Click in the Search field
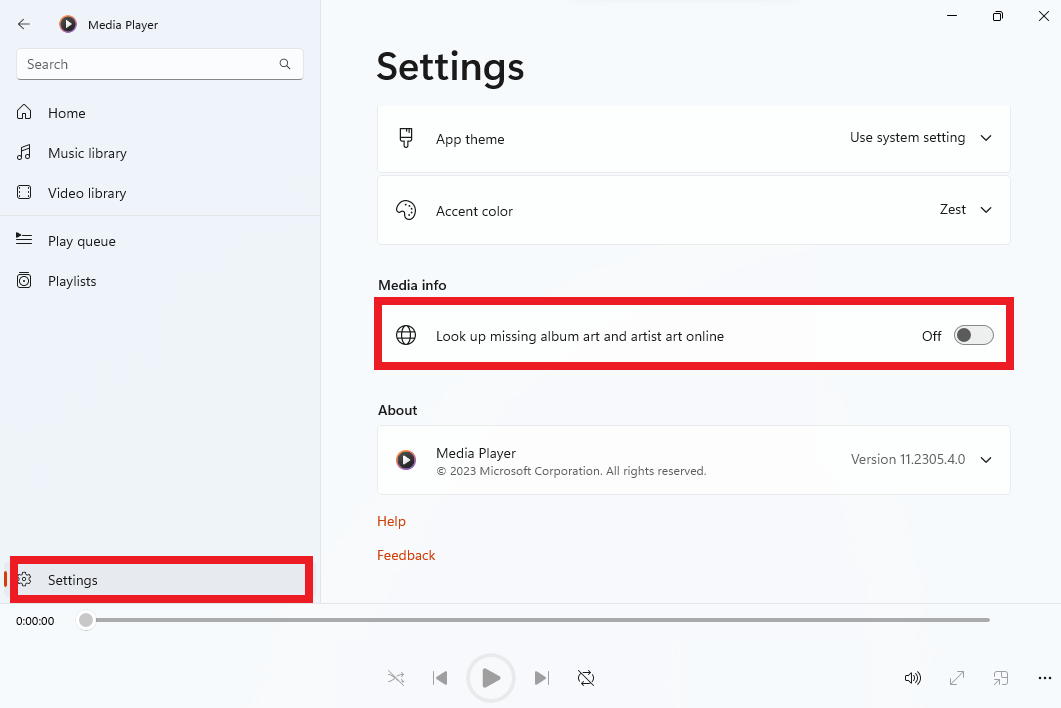 (x=160, y=64)
